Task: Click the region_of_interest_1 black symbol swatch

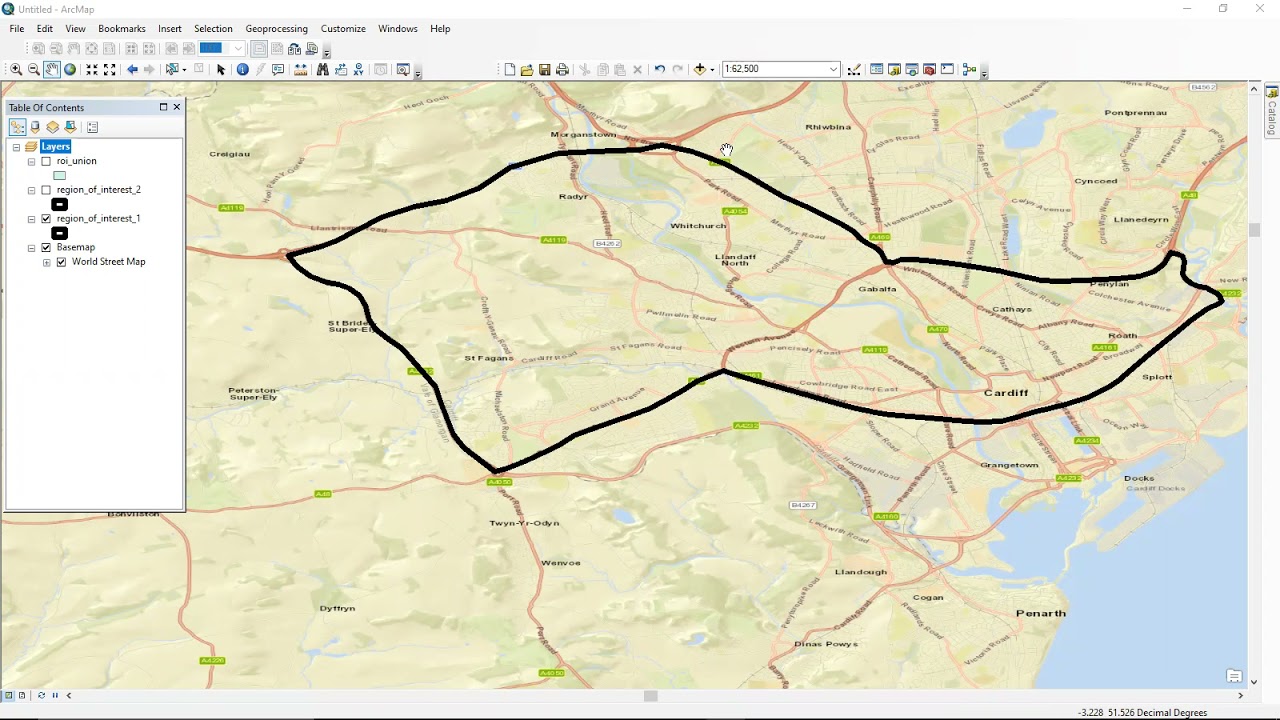Action: point(60,233)
